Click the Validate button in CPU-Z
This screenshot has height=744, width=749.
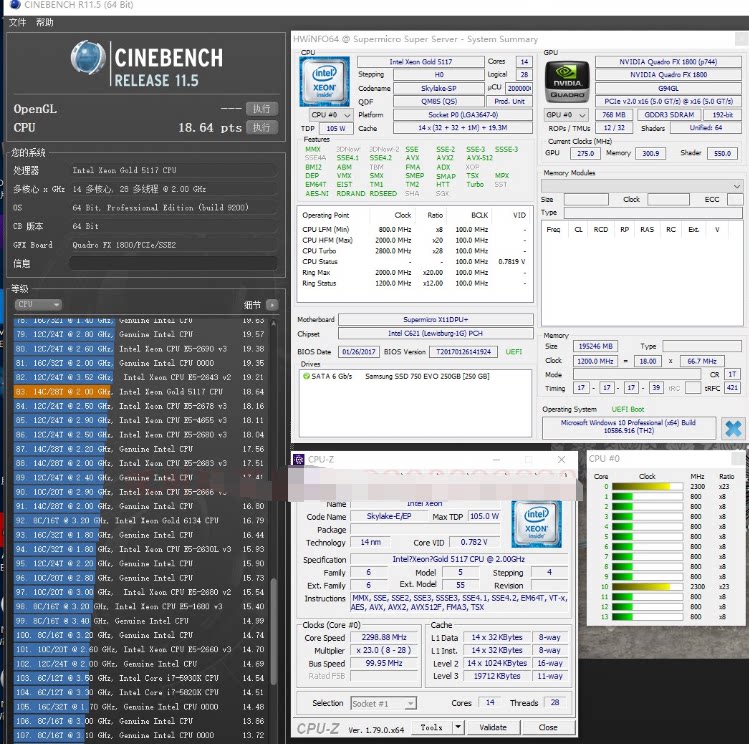(493, 727)
